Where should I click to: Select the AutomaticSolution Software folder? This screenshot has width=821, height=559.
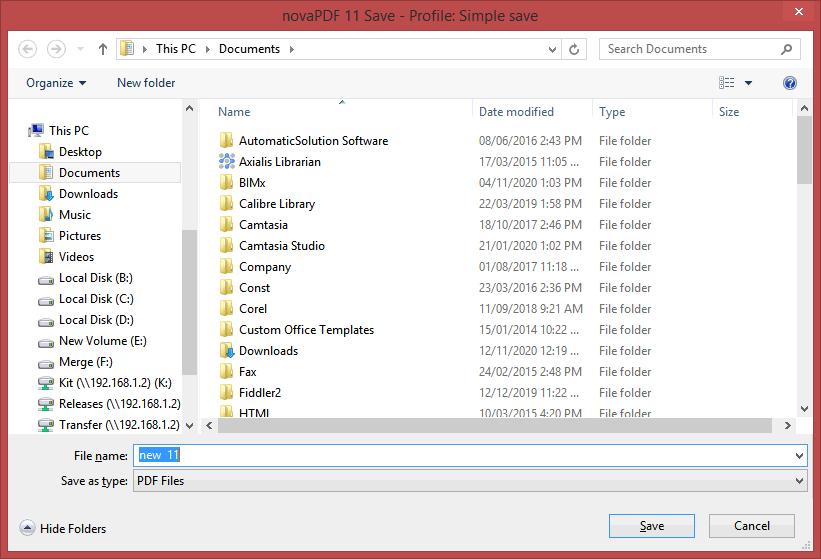pos(313,141)
